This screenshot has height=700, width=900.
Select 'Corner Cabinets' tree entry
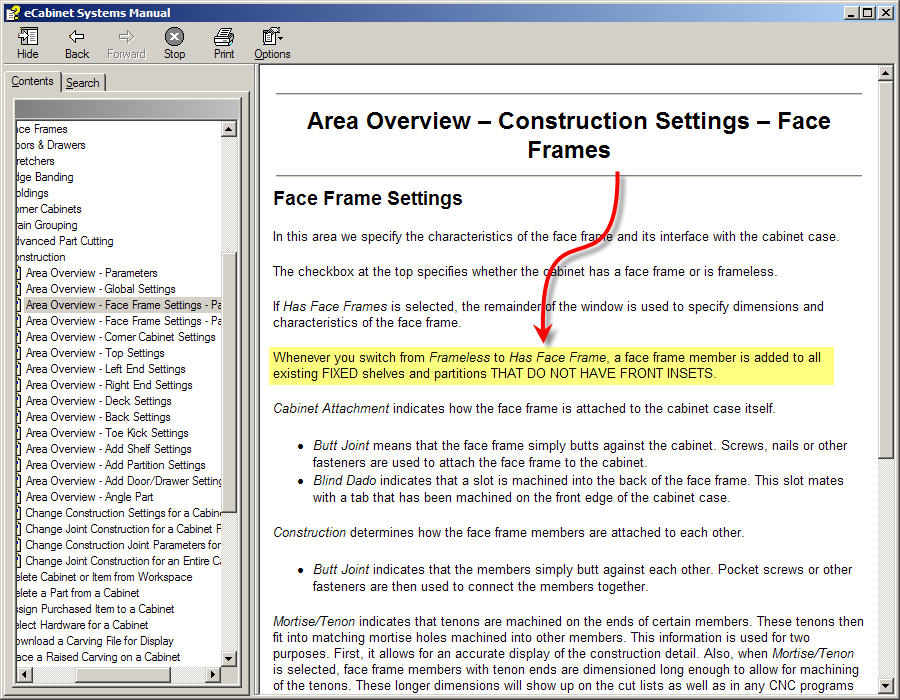pos(49,209)
